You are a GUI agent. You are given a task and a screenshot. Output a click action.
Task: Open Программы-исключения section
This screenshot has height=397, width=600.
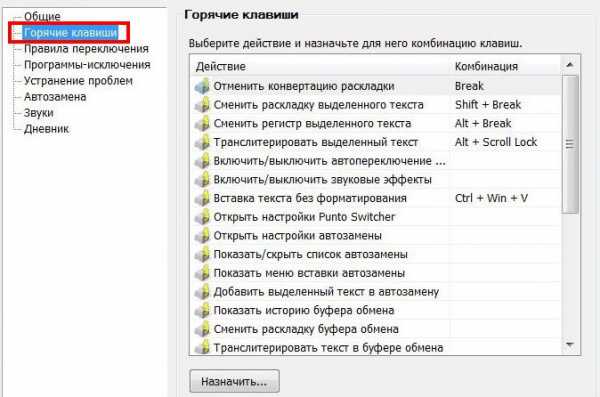point(87,65)
